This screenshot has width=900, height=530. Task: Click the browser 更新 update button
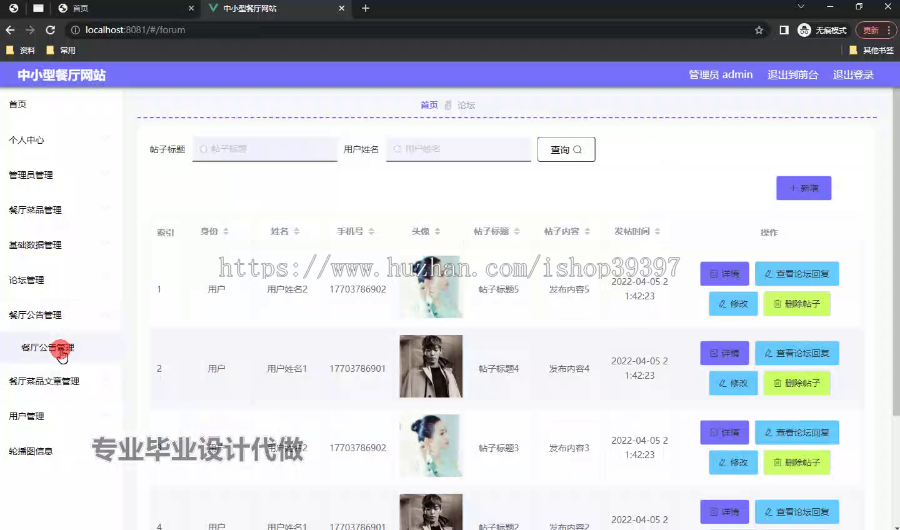875,30
